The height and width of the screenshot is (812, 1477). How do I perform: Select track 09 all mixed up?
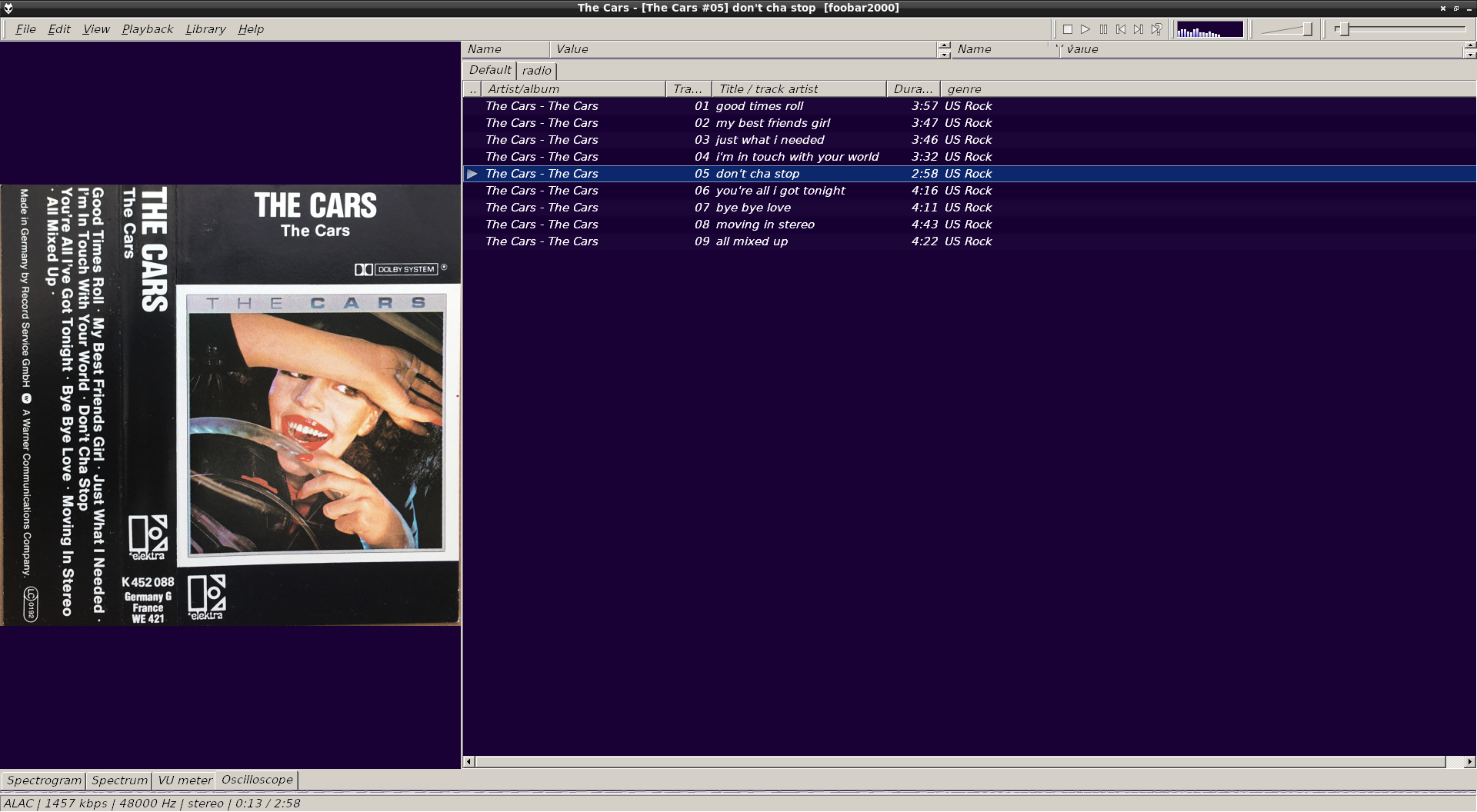pyautogui.click(x=969, y=241)
